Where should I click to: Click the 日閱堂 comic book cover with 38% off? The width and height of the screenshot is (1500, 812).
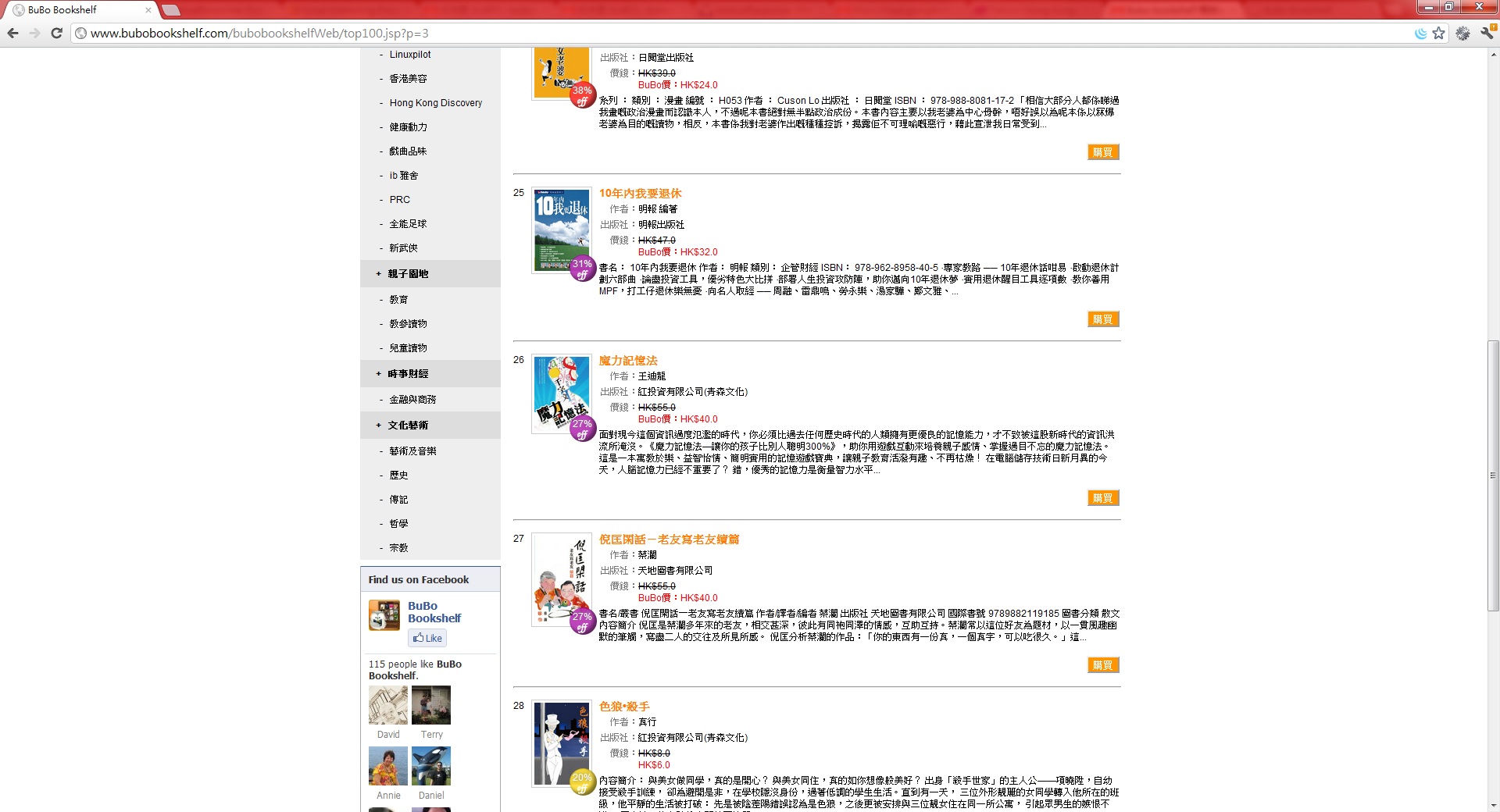pos(560,73)
